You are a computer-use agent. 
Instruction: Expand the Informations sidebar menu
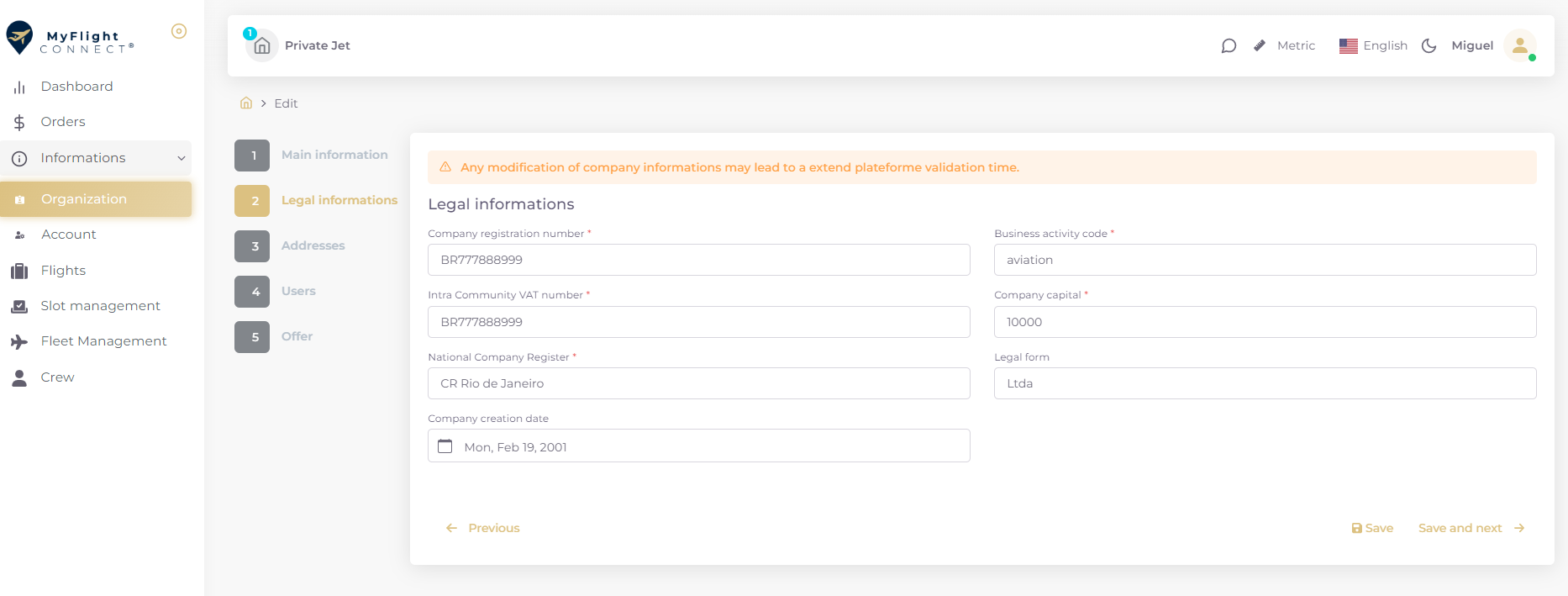(x=96, y=158)
